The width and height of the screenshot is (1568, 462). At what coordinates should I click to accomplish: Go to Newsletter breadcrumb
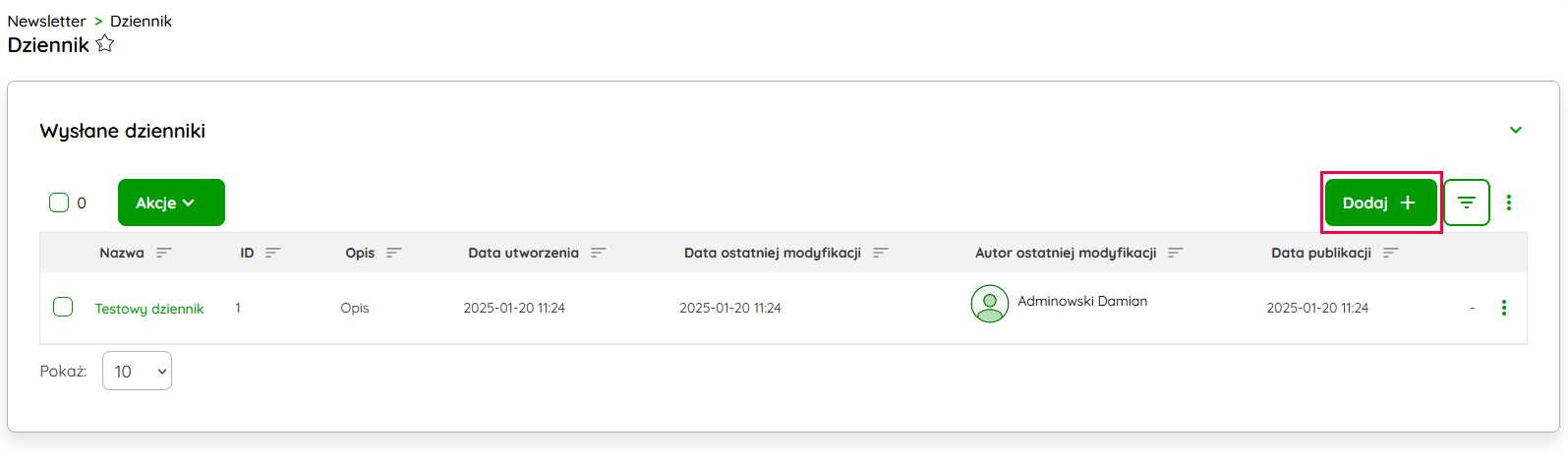coord(46,21)
